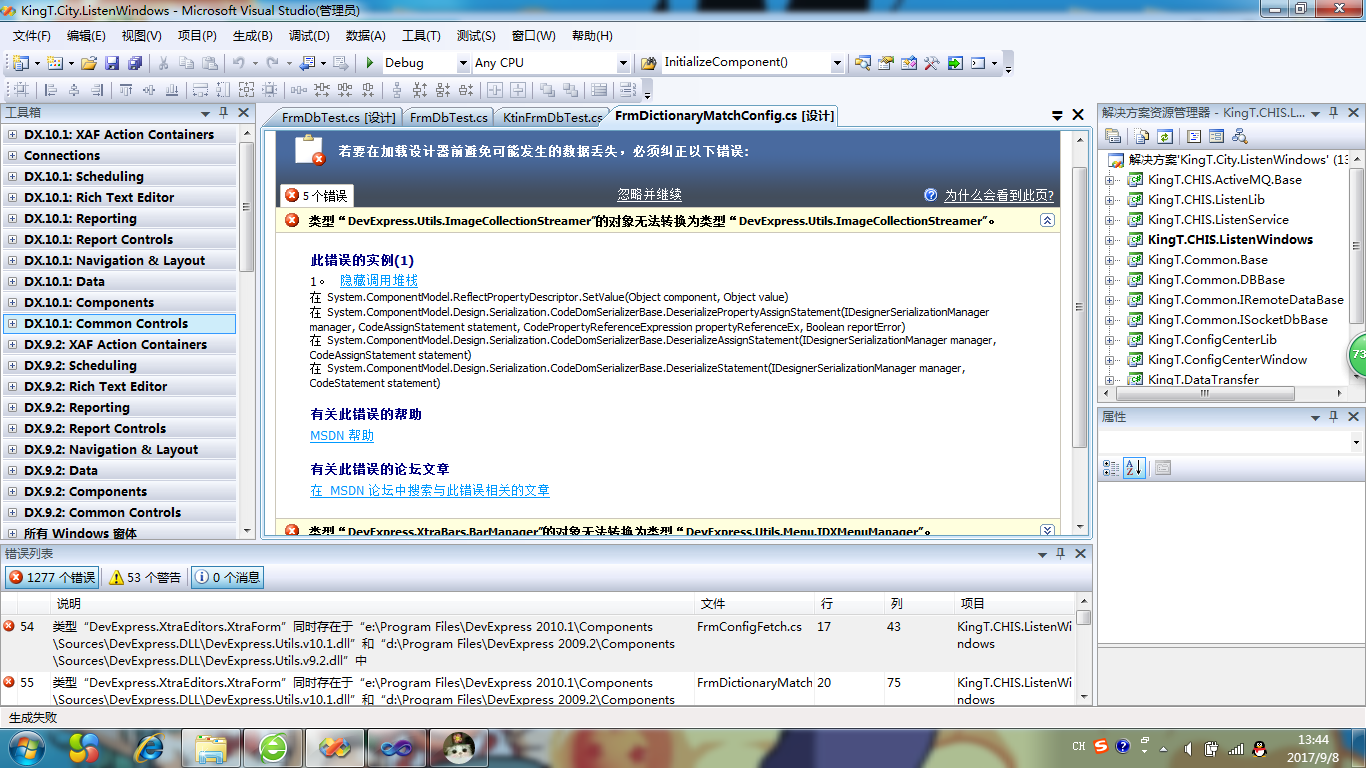Click Align Lefts layout icon
This screenshot has width=1366, height=768.
coord(51,90)
